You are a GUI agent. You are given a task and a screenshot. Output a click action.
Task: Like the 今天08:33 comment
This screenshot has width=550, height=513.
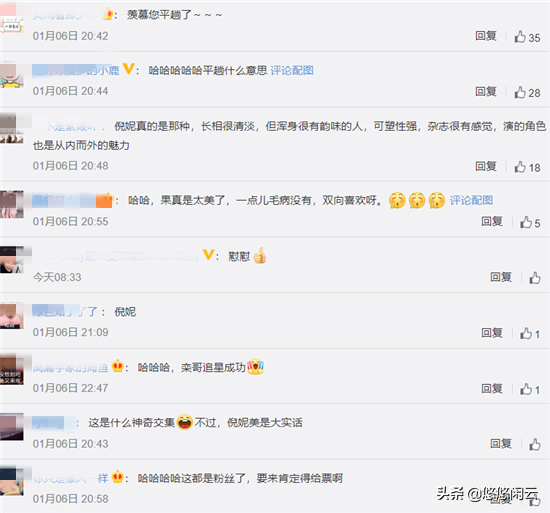coord(535,278)
